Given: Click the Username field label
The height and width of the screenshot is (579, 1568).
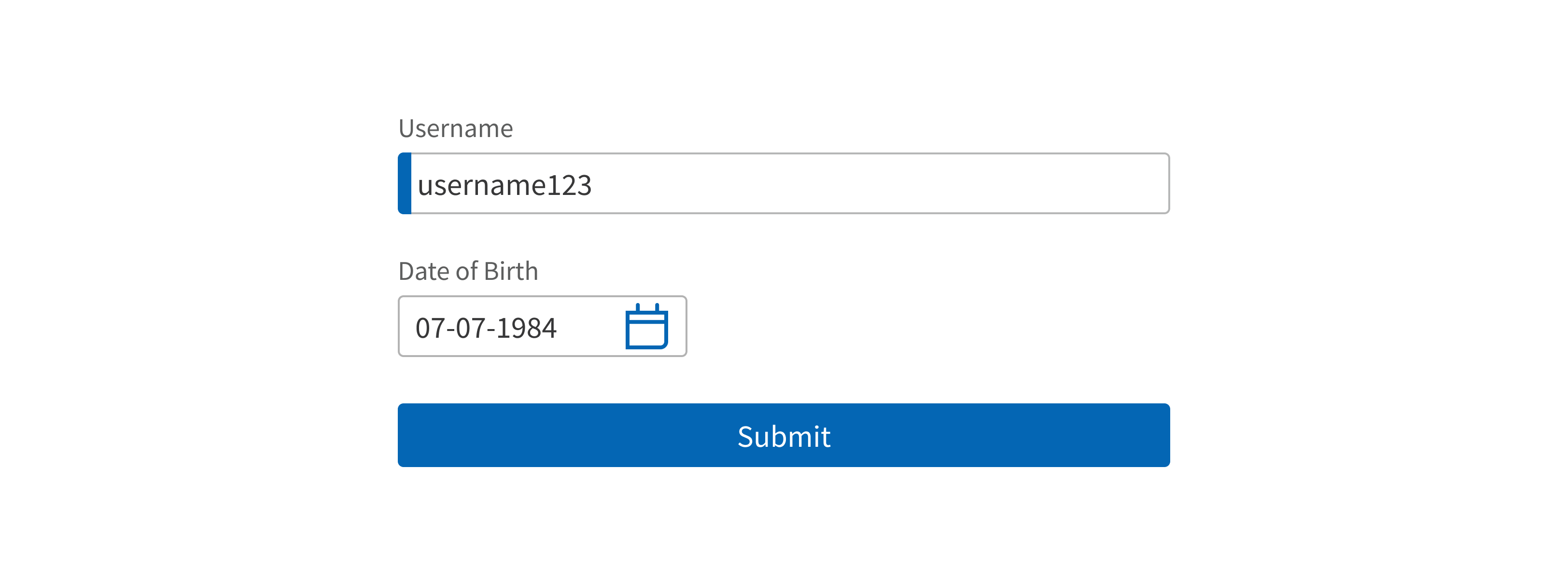Looking at the screenshot, I should click(455, 128).
